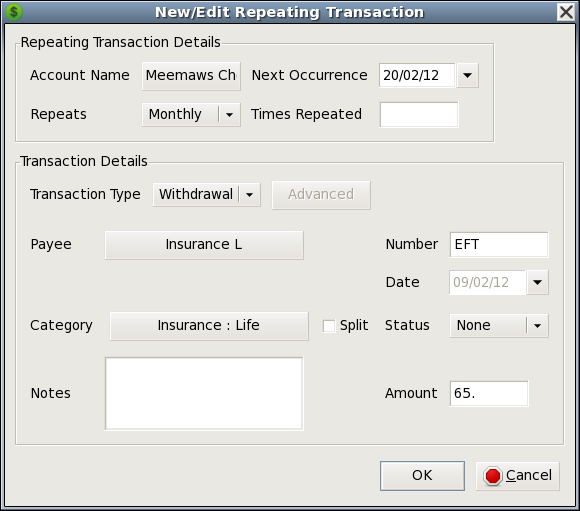Click the Next Occurrence date text field
This screenshot has width=580, height=511.
tap(417, 75)
